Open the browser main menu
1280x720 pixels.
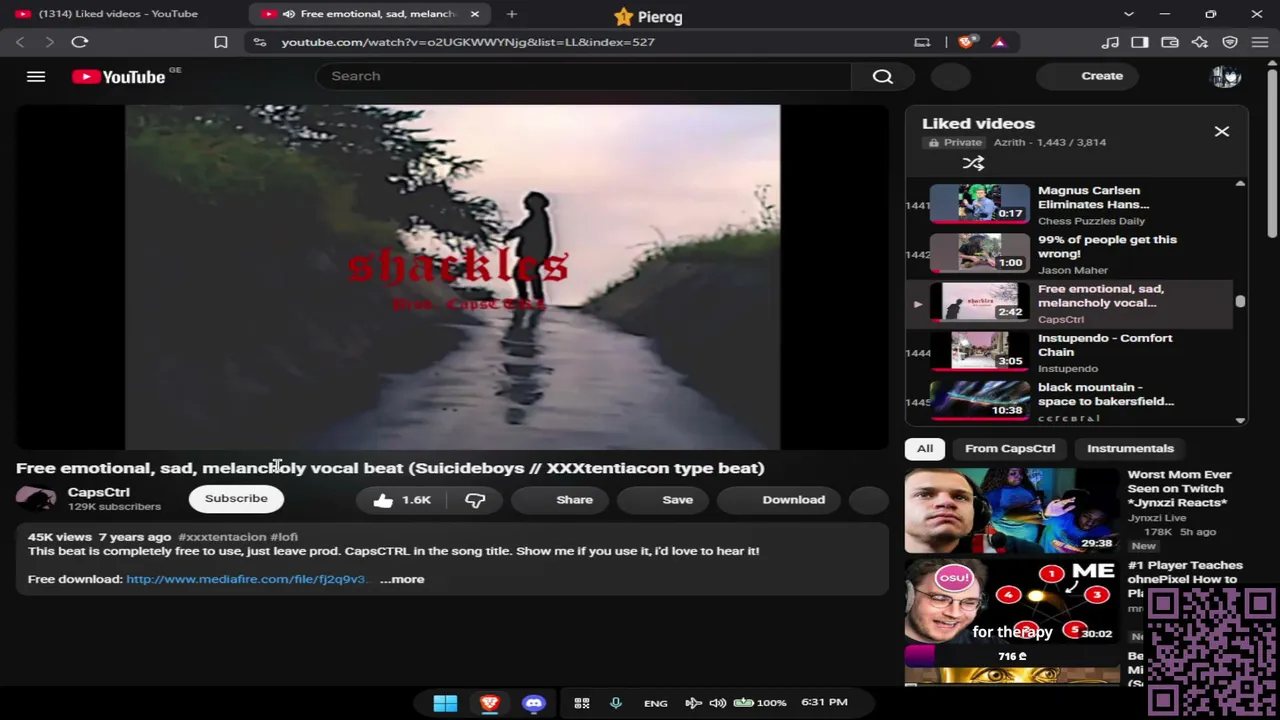point(1260,42)
